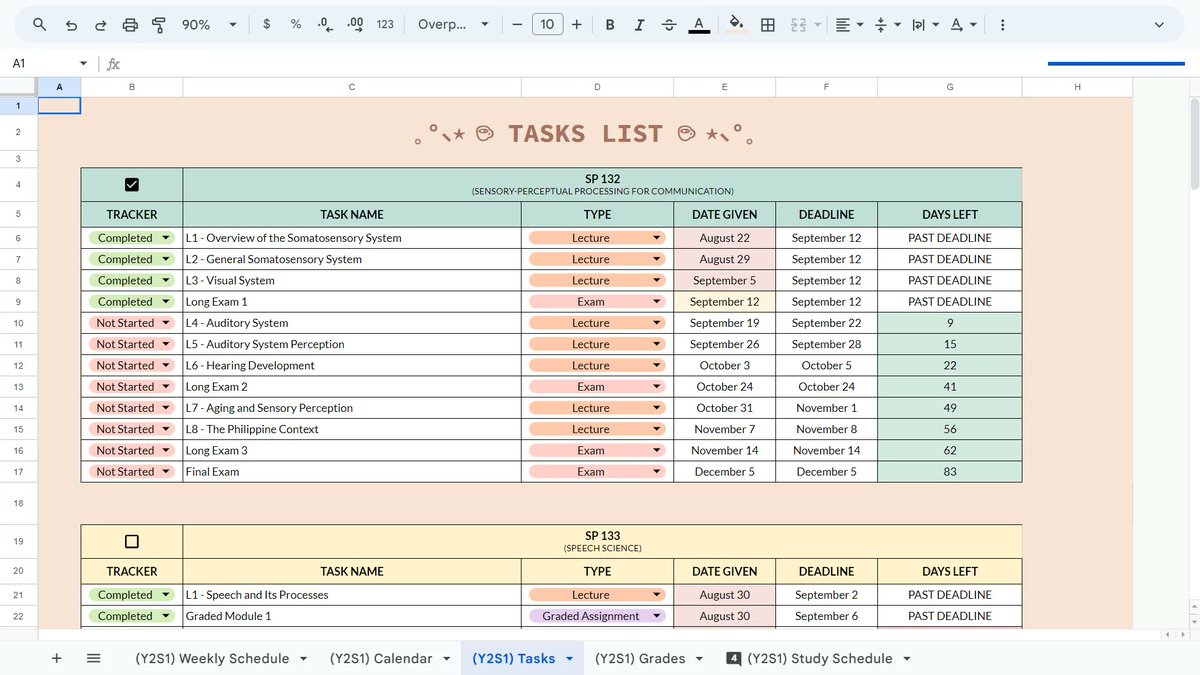The image size is (1200, 675).
Task: Select column G header
Action: tap(950, 87)
